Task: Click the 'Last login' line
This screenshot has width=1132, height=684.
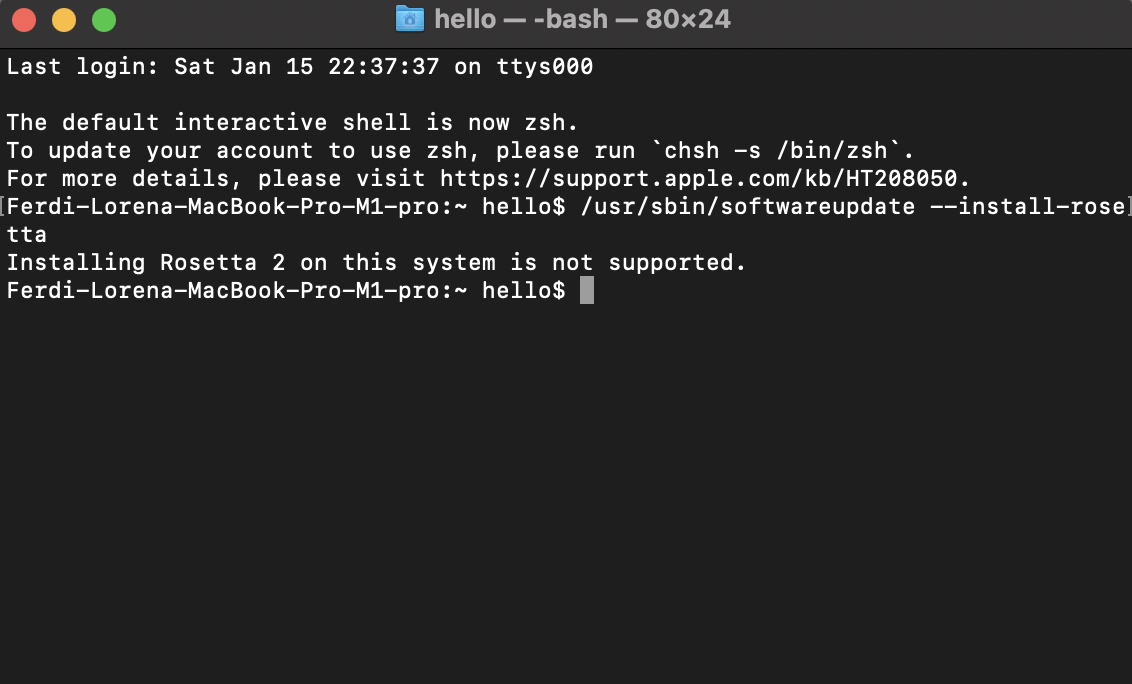Action: pos(300,66)
